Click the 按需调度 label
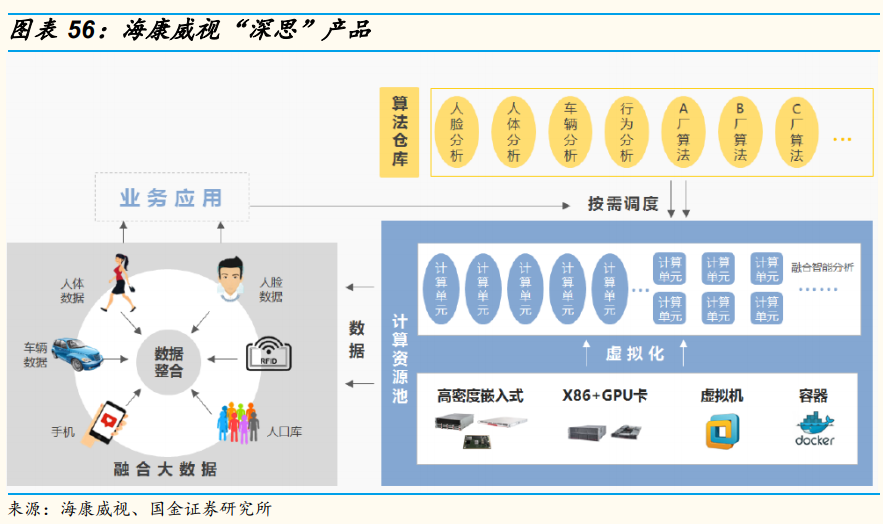Viewport: 883px width, 524px height. coord(623,204)
